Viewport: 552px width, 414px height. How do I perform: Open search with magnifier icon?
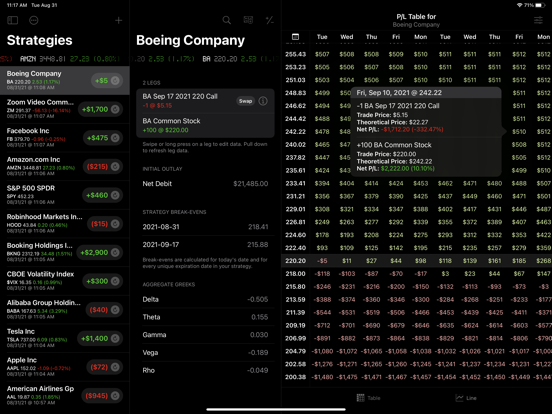pos(227,20)
